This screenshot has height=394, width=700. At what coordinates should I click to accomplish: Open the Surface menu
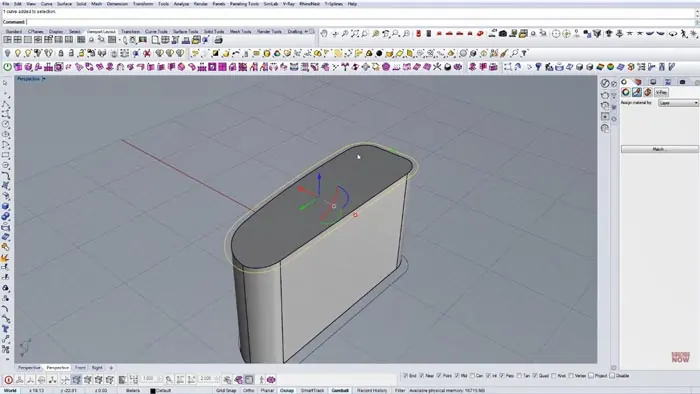pyautogui.click(x=64, y=4)
